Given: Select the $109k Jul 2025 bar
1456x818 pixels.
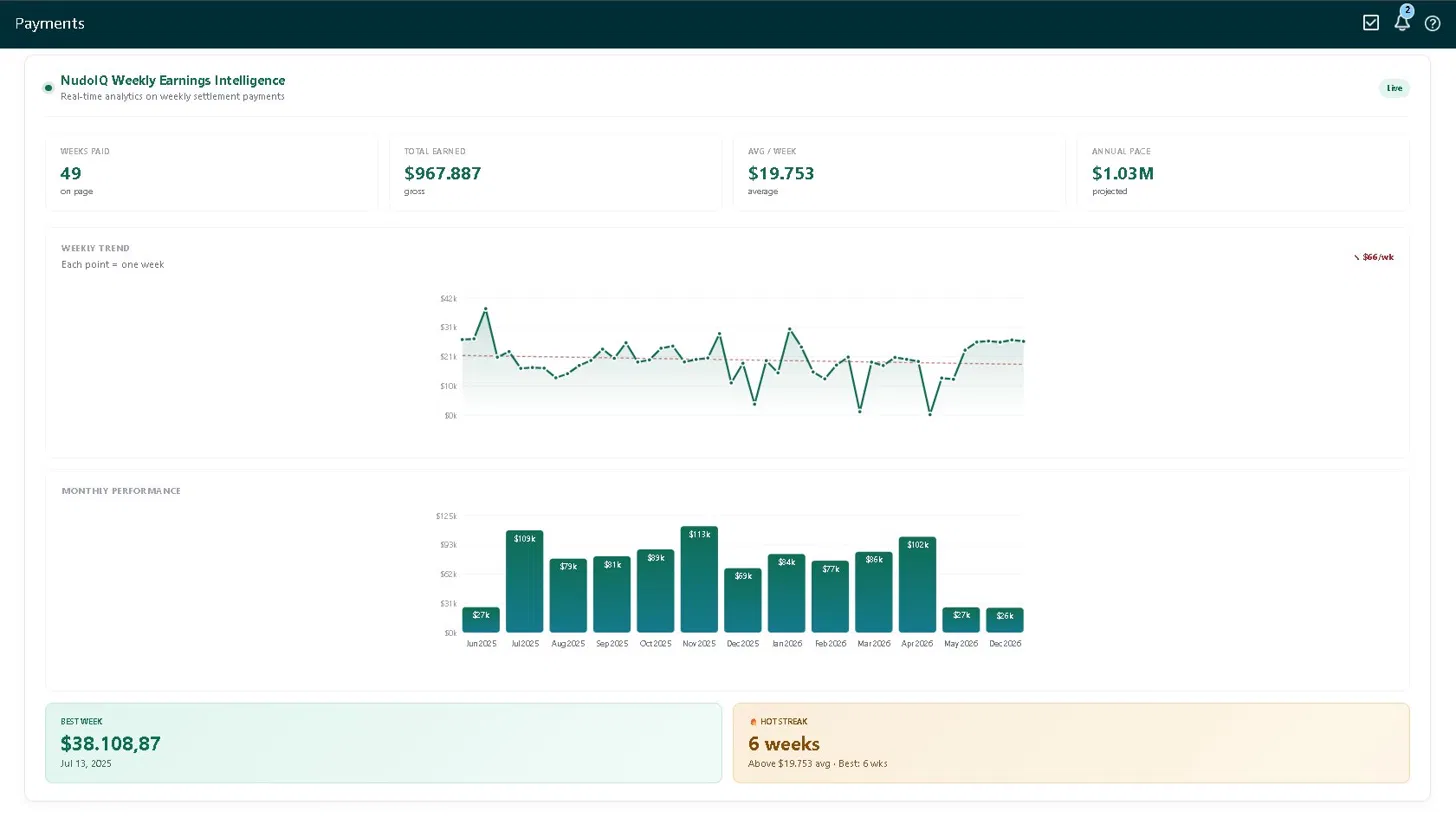Looking at the screenshot, I should [x=524, y=582].
